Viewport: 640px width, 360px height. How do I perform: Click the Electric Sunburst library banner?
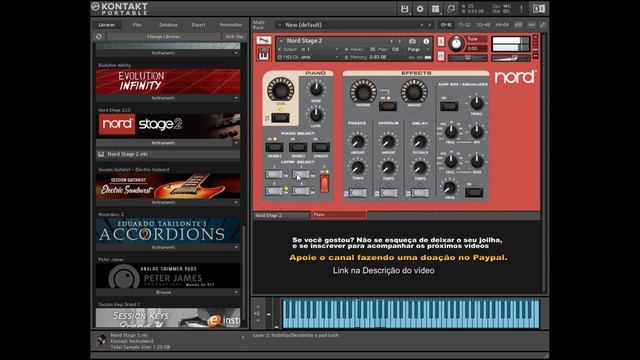pos(168,186)
